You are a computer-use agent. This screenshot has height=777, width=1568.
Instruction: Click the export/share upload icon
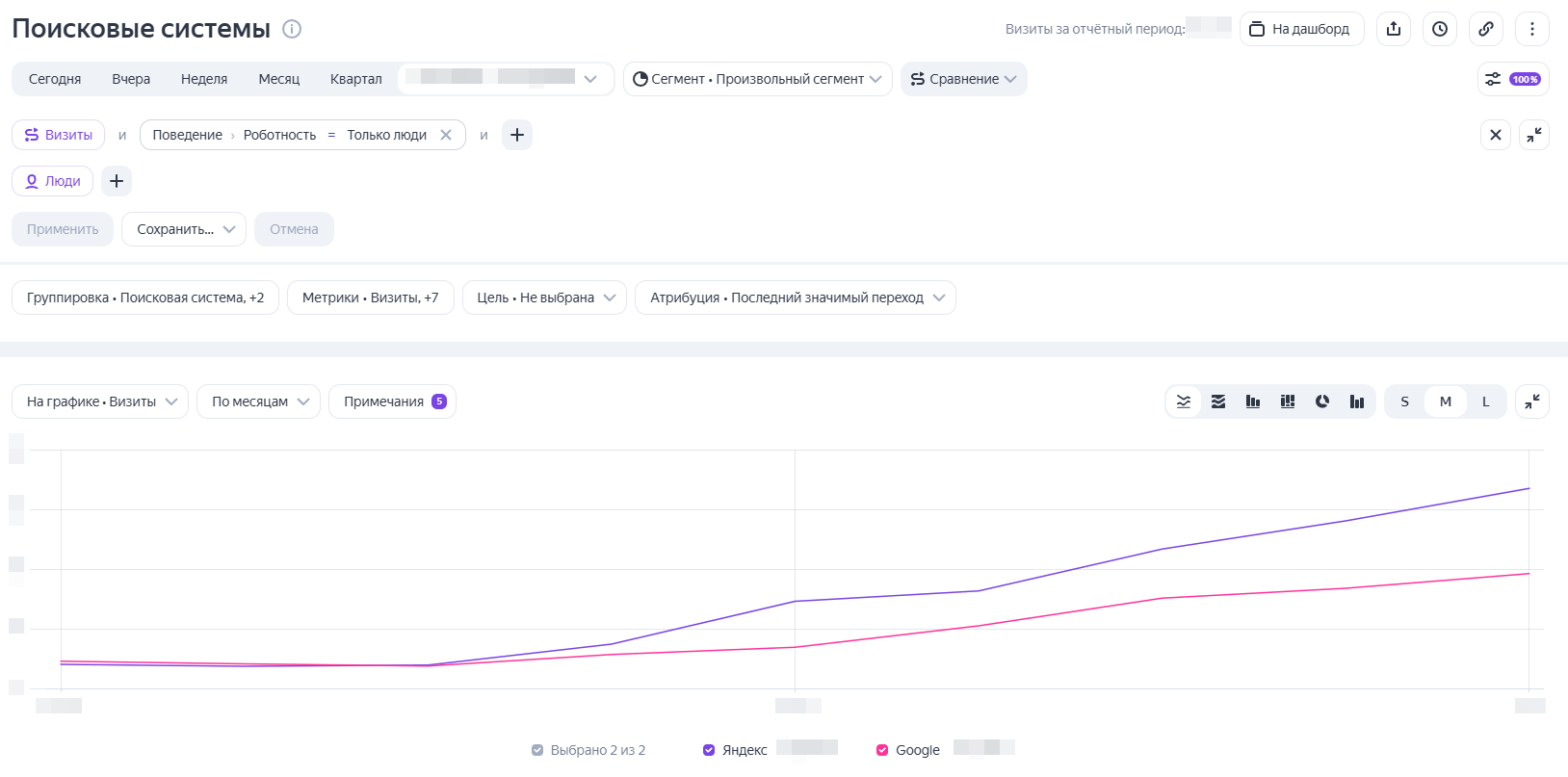coord(1394,29)
